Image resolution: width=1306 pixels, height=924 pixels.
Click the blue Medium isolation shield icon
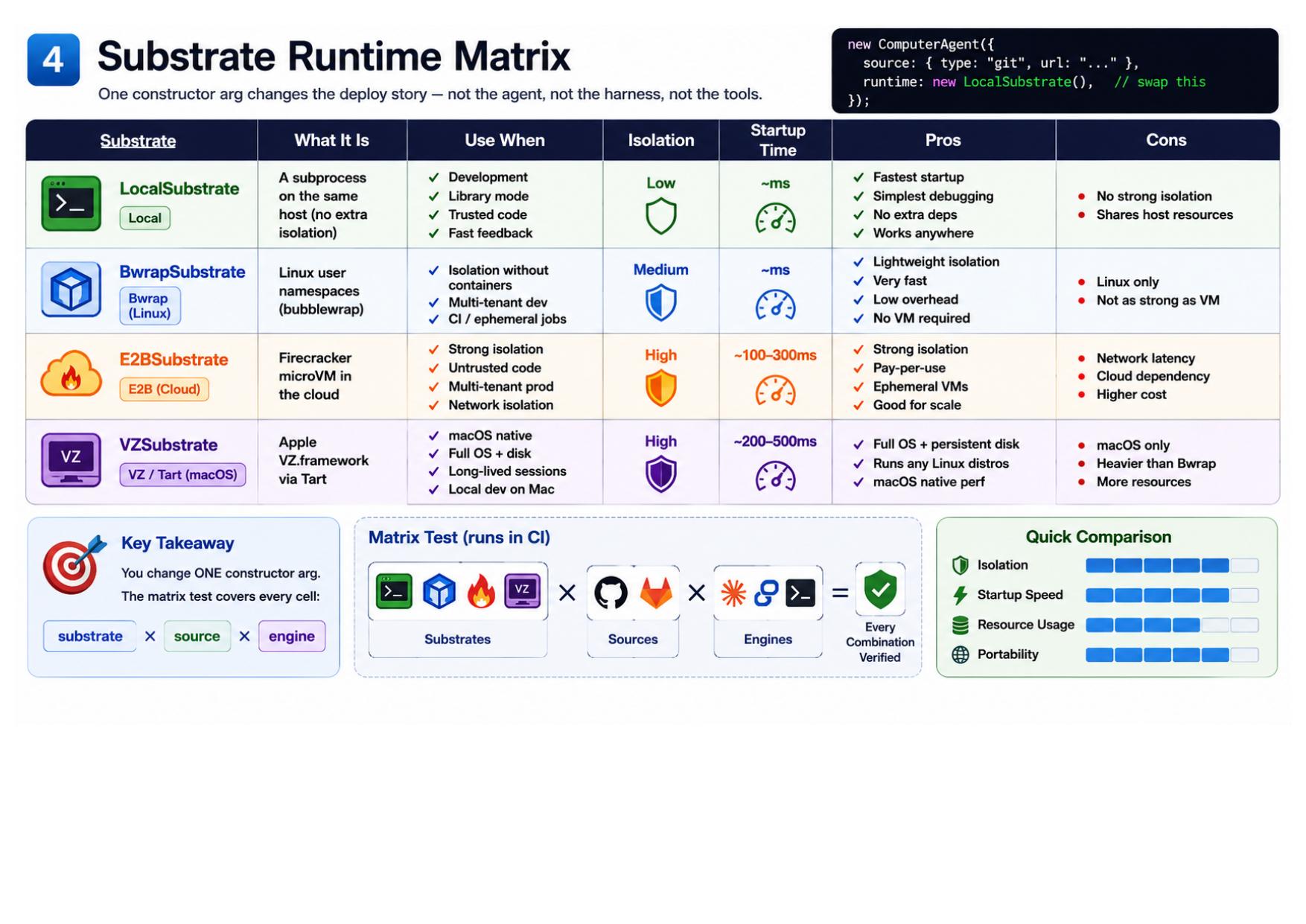coord(660,304)
